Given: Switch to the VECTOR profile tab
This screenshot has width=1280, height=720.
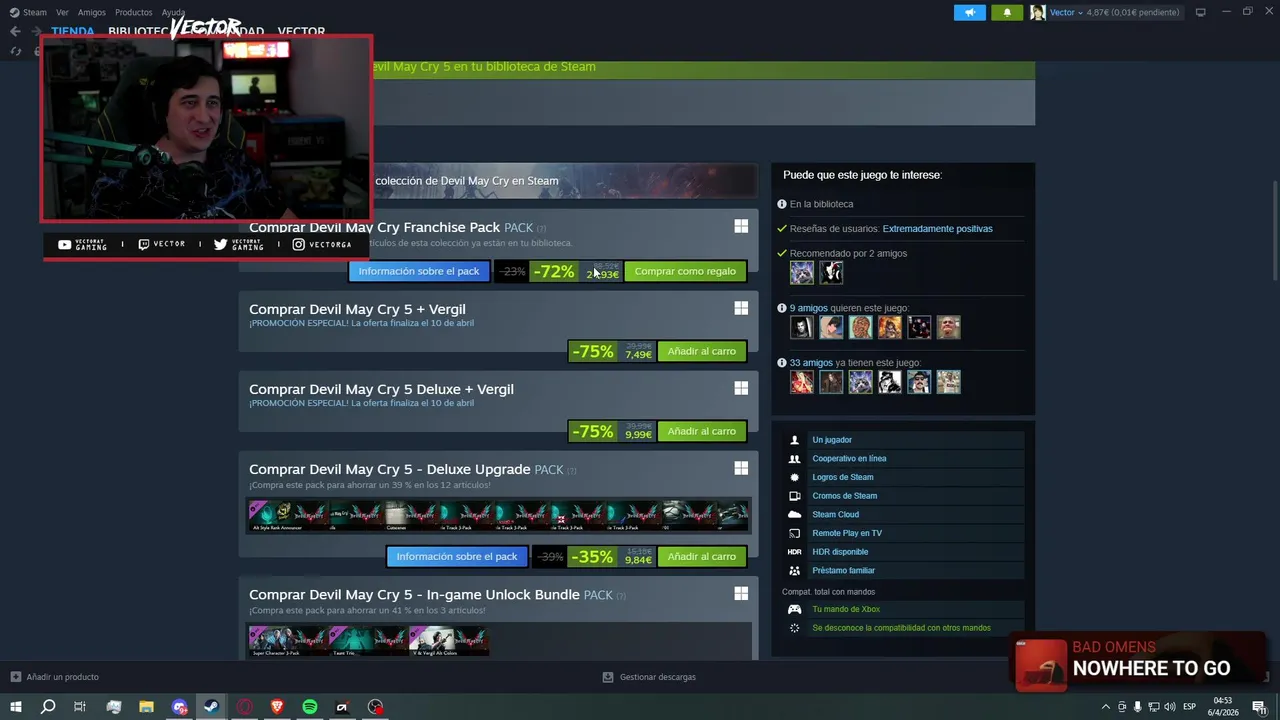Looking at the screenshot, I should [301, 32].
